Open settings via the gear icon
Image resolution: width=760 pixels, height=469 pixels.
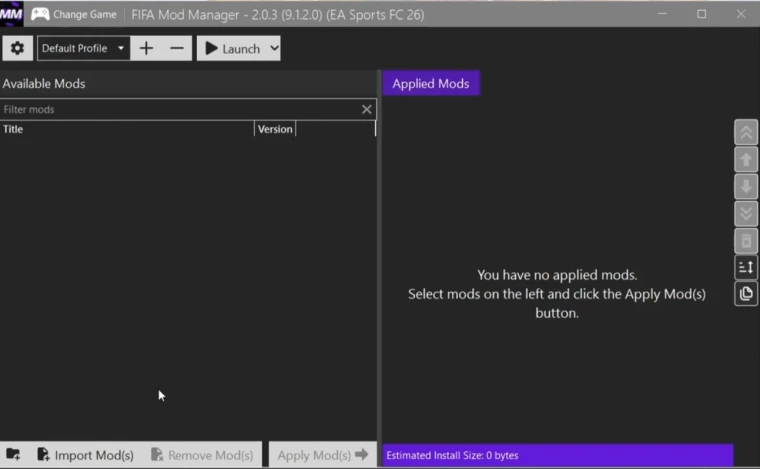point(17,48)
